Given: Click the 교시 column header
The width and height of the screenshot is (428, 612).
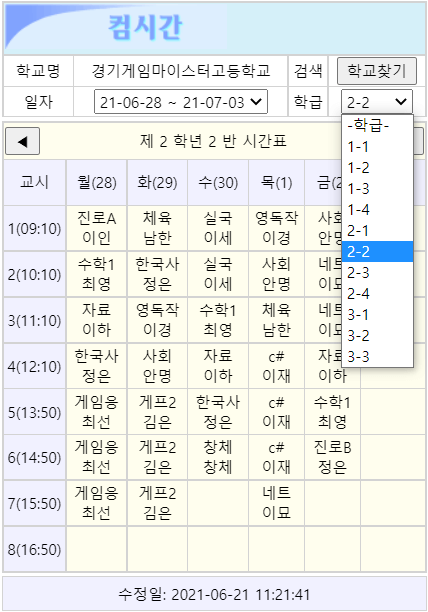Looking at the screenshot, I should (35, 182).
